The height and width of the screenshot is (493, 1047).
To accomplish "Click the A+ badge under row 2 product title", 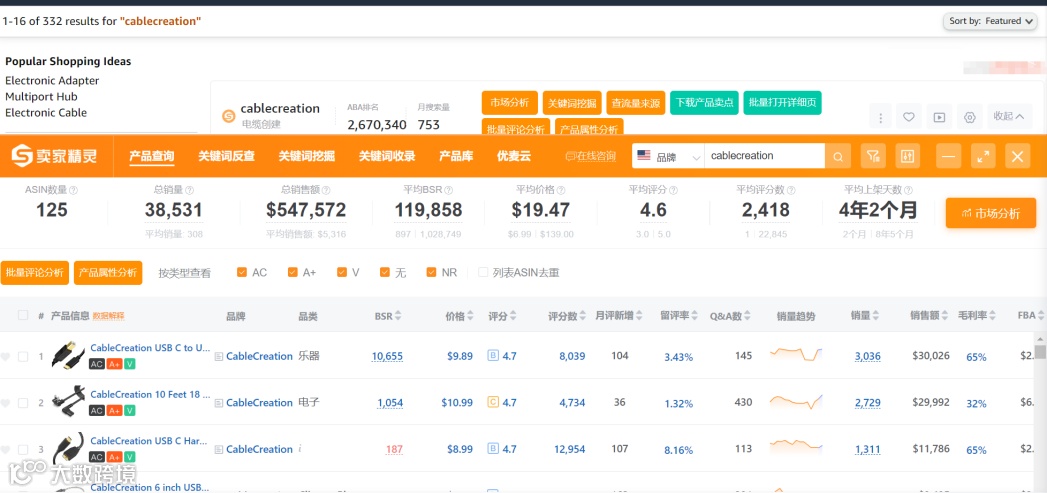I will tap(114, 410).
